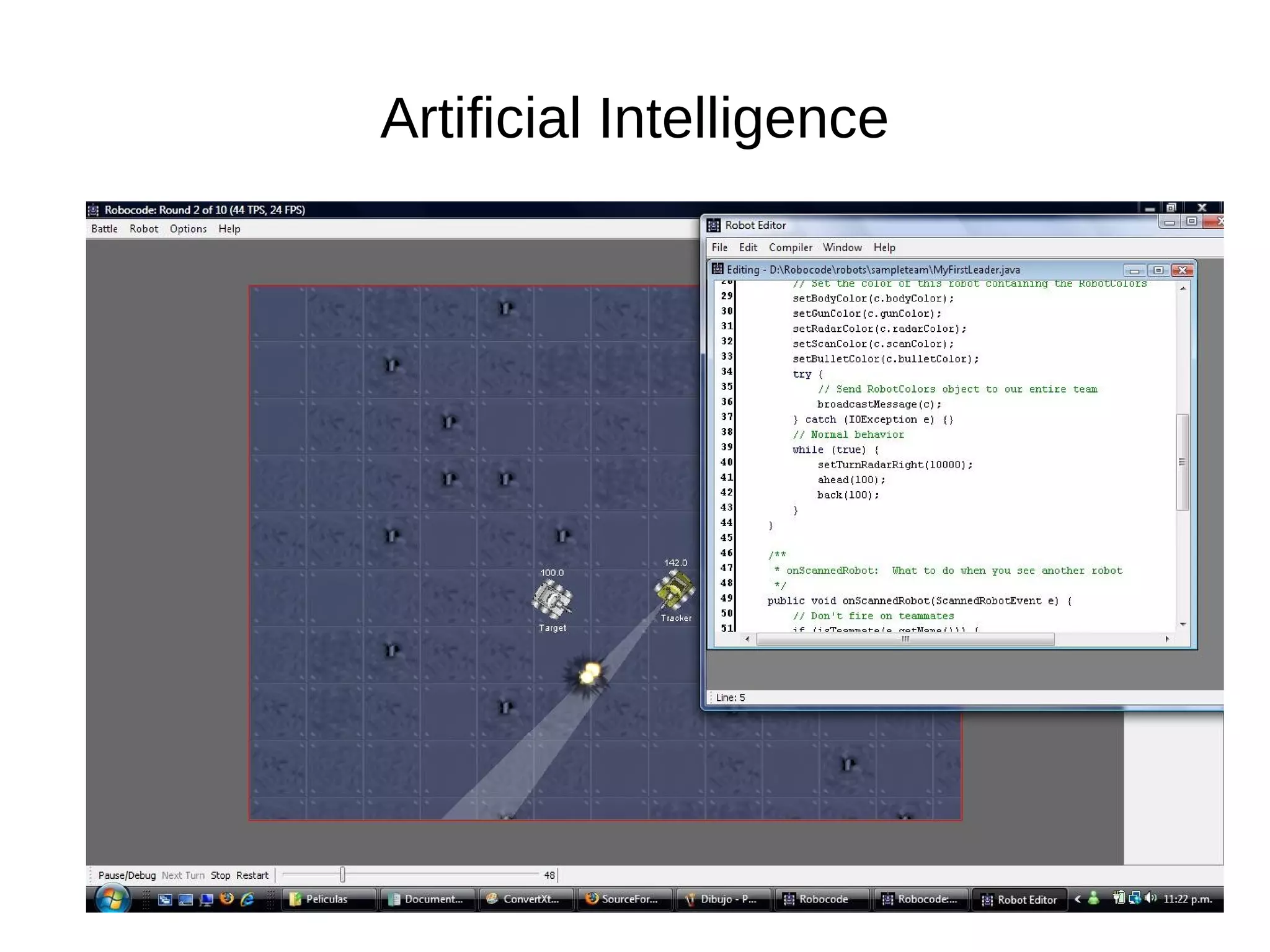
Task: Click the TPS speed slider handle
Action: click(342, 874)
